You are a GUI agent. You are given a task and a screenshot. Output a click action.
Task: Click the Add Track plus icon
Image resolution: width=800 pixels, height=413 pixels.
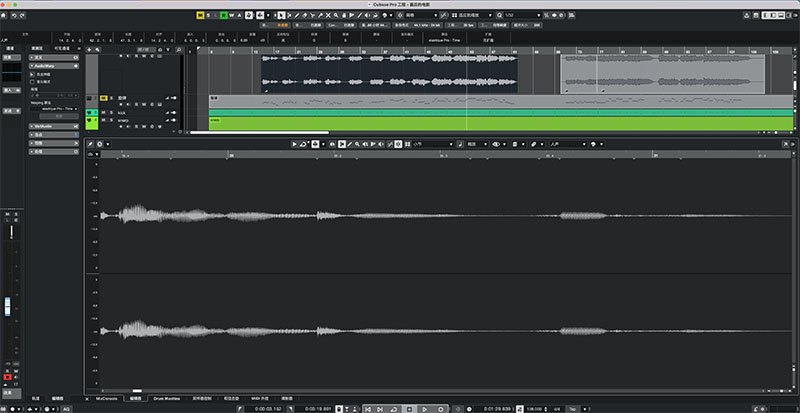89,50
